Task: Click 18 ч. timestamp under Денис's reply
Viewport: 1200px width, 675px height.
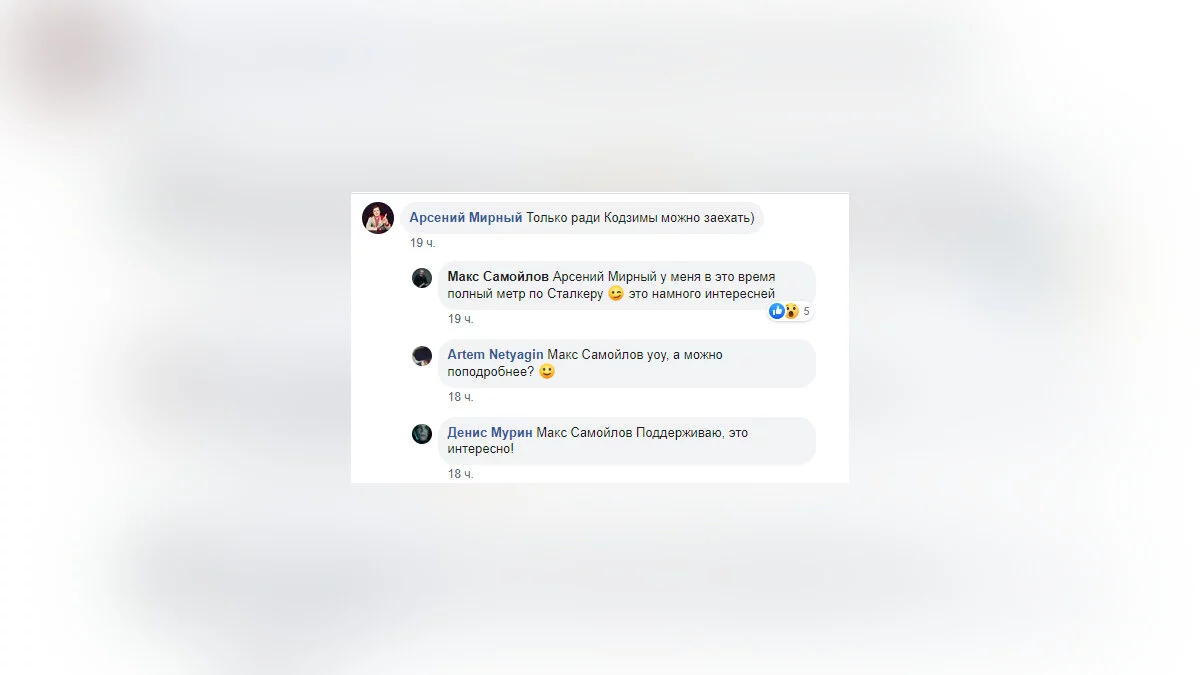Action: coord(461,474)
